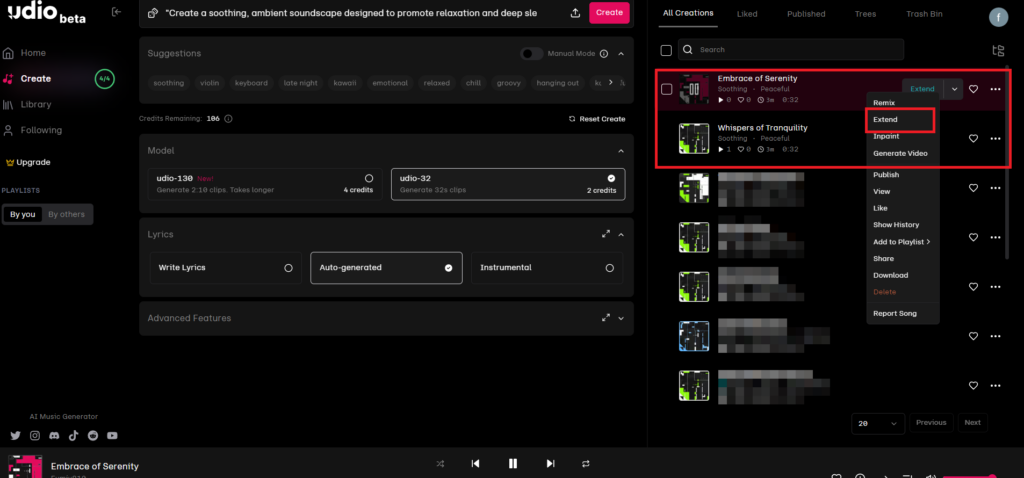Pause playback in the bottom player
Viewport: 1024px width, 478px height.
(513, 464)
